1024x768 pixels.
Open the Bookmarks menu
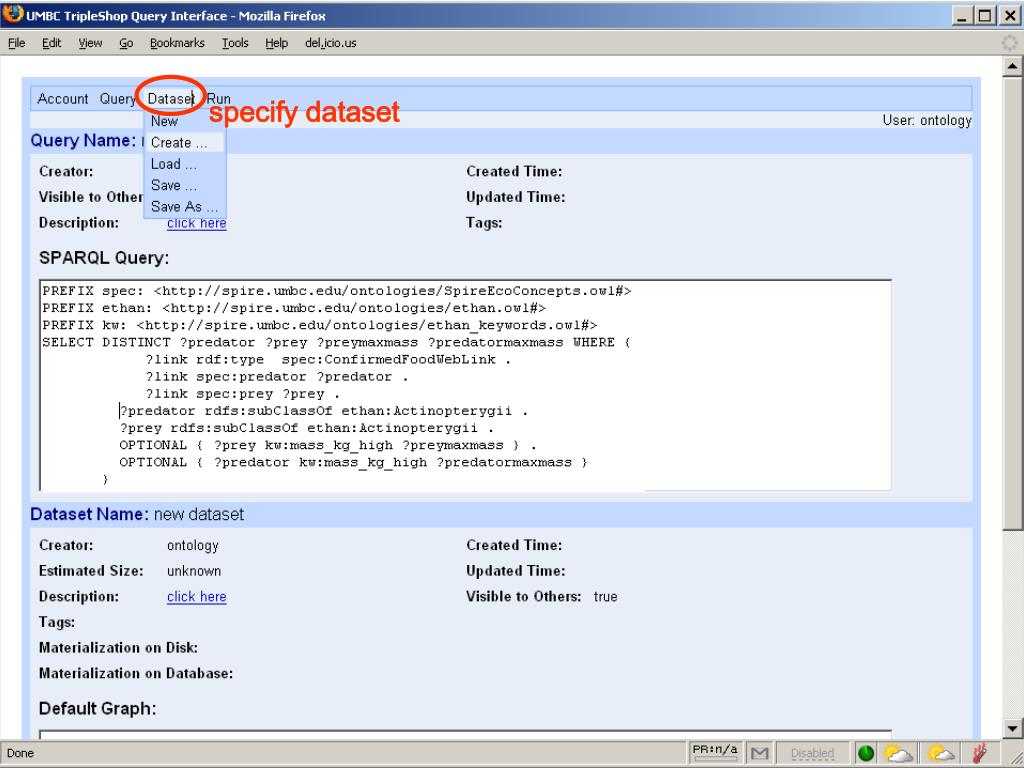(x=177, y=43)
